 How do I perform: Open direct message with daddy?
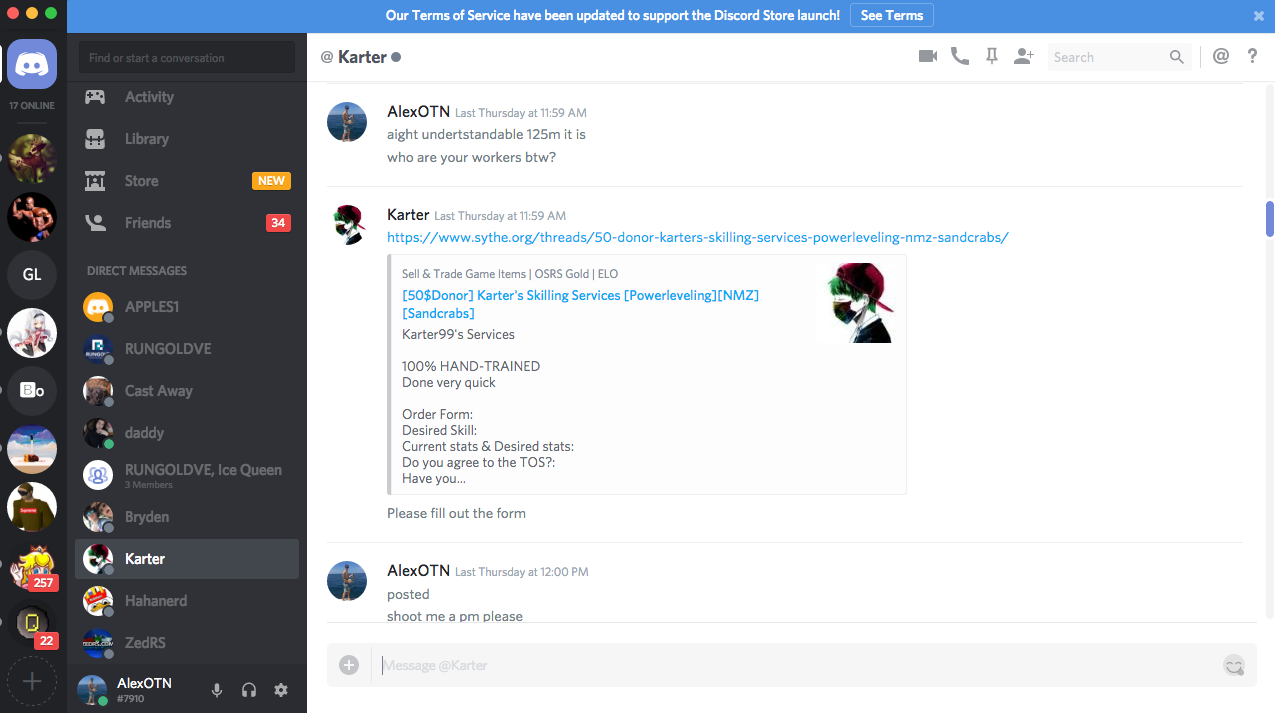pos(187,433)
